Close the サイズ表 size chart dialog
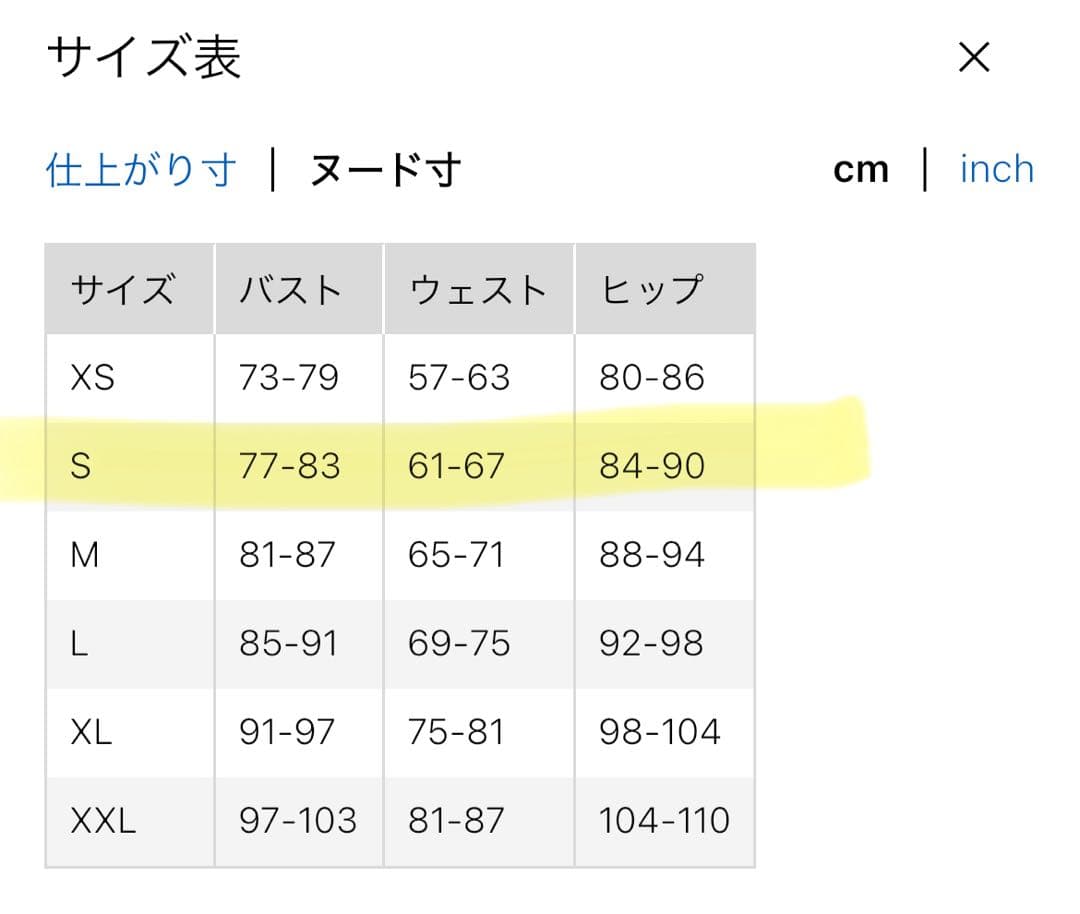Image resolution: width=1080 pixels, height=914 pixels. pyautogui.click(x=973, y=58)
